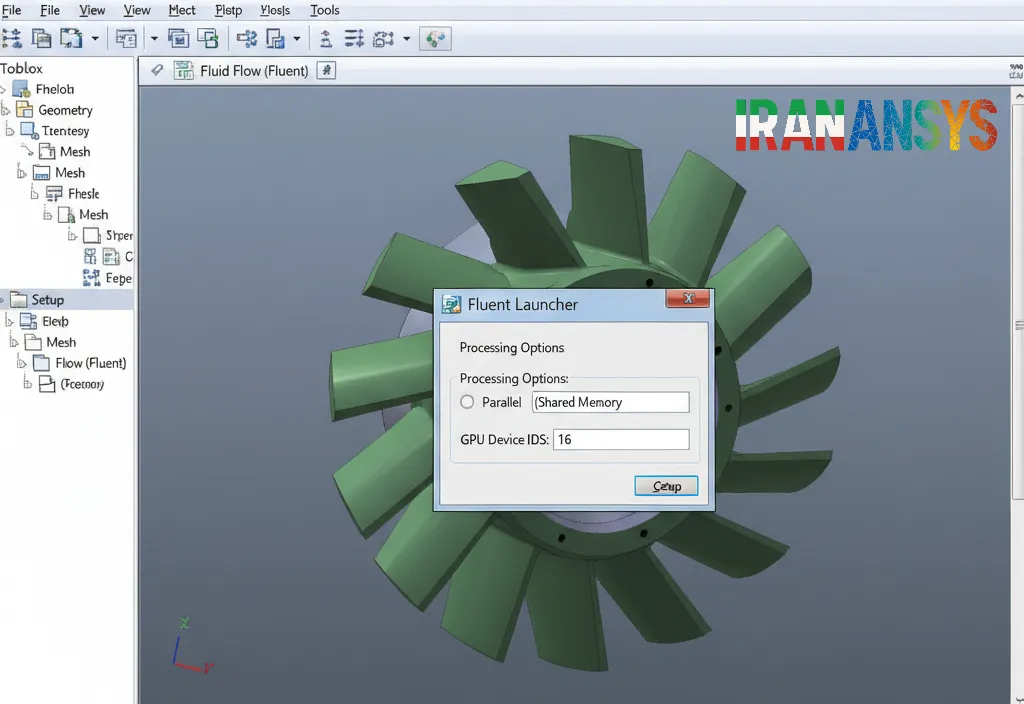Open the Plstp menu
Viewport: 1024px width, 704px height.
[x=229, y=10]
